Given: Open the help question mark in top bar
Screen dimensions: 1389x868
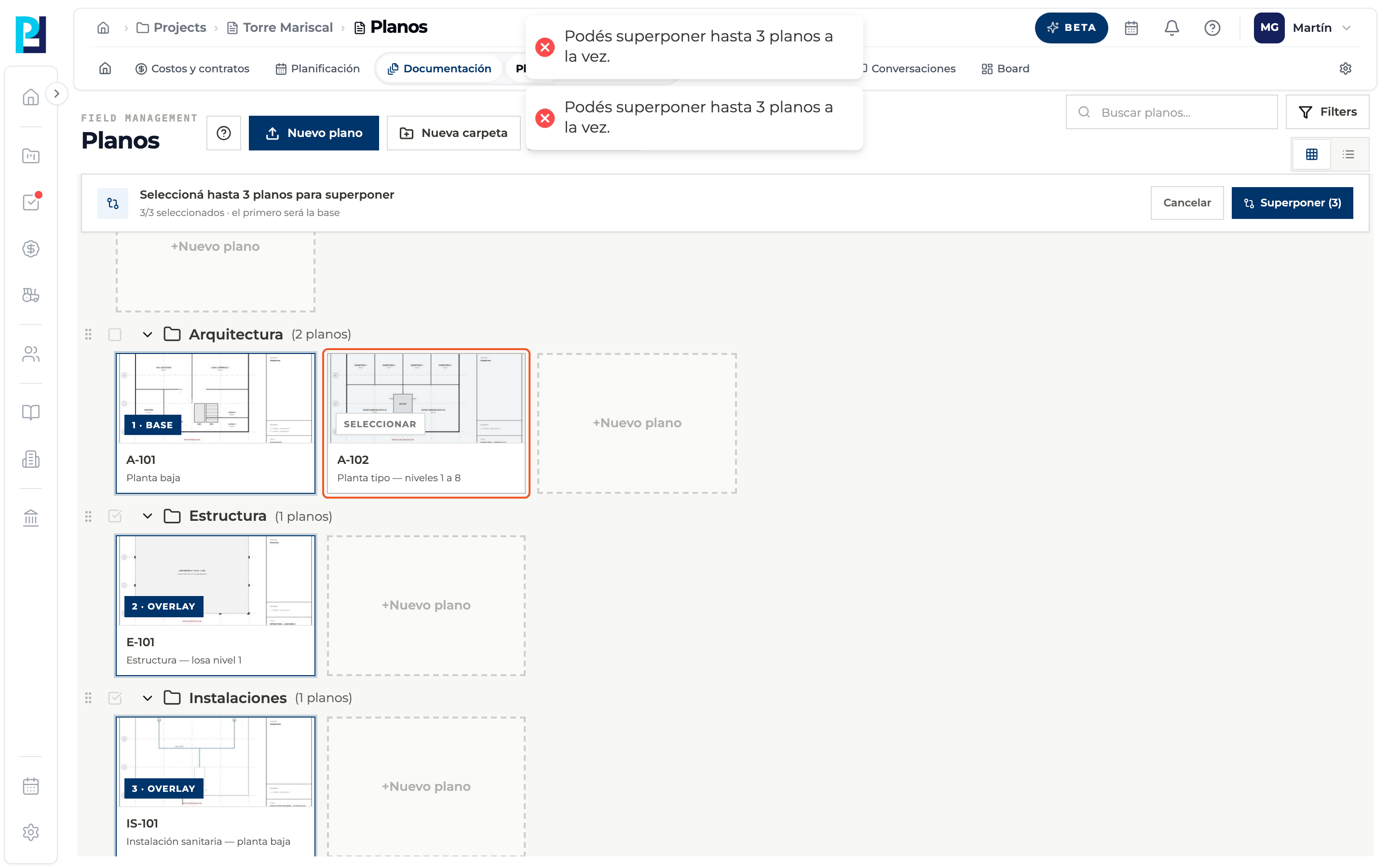Looking at the screenshot, I should click(x=1212, y=27).
